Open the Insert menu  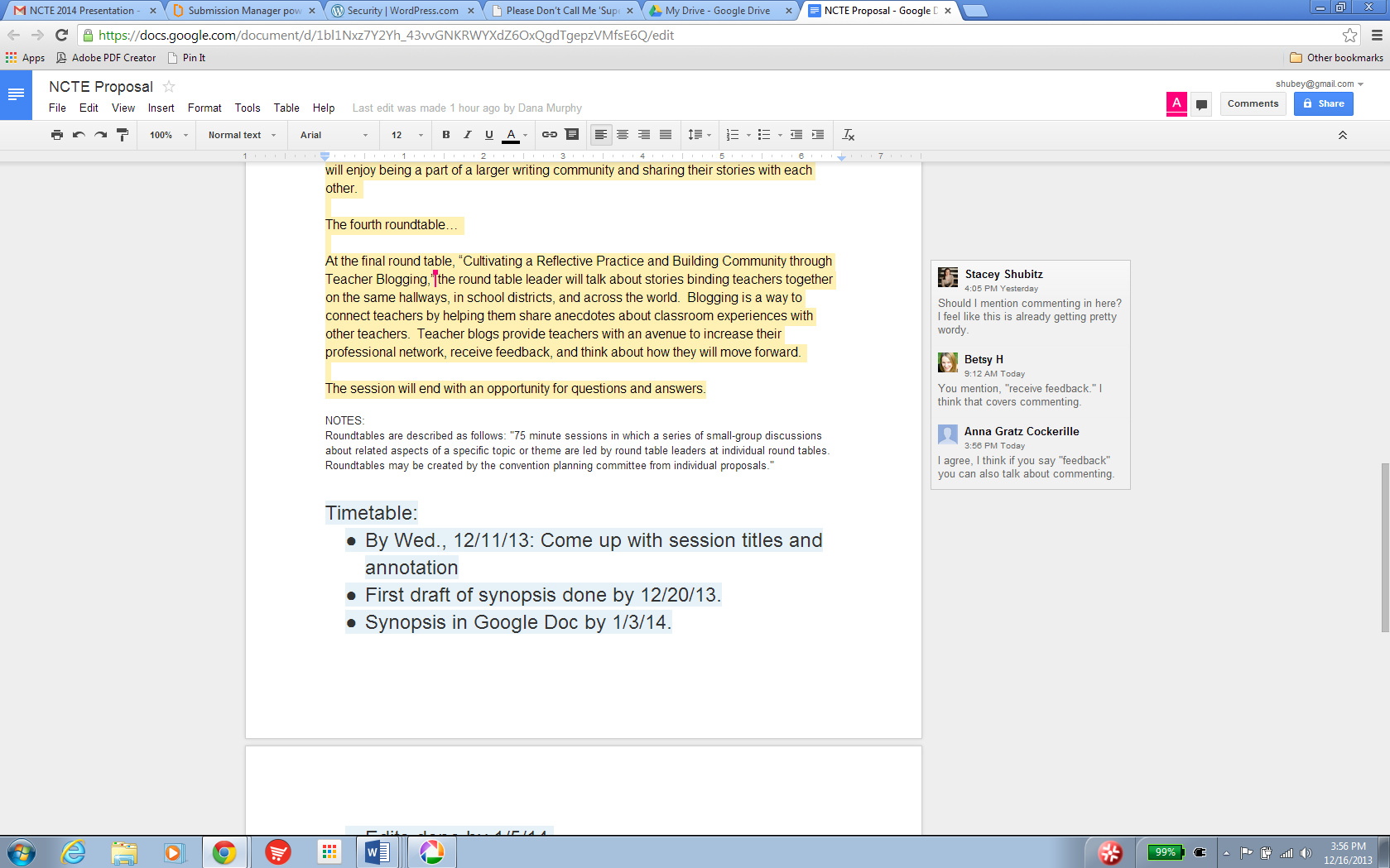(x=161, y=108)
